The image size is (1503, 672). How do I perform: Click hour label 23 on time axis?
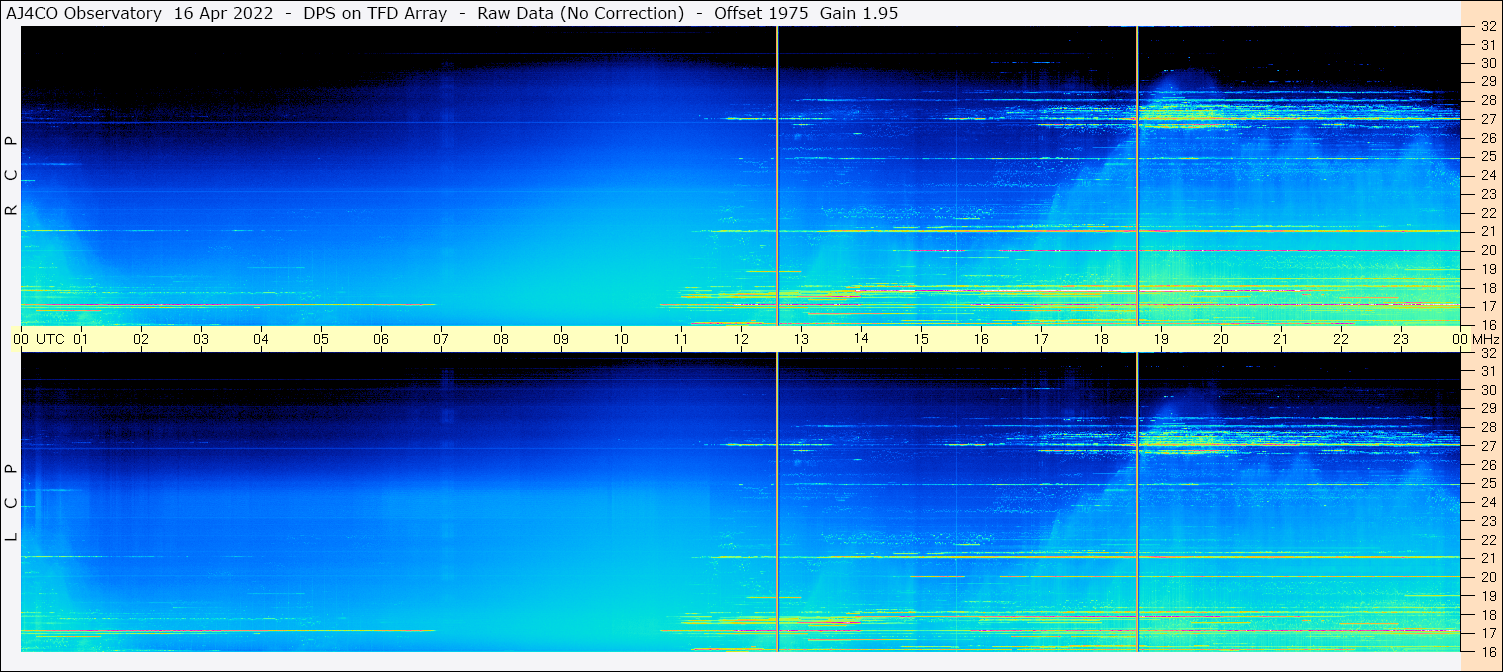point(1401,339)
